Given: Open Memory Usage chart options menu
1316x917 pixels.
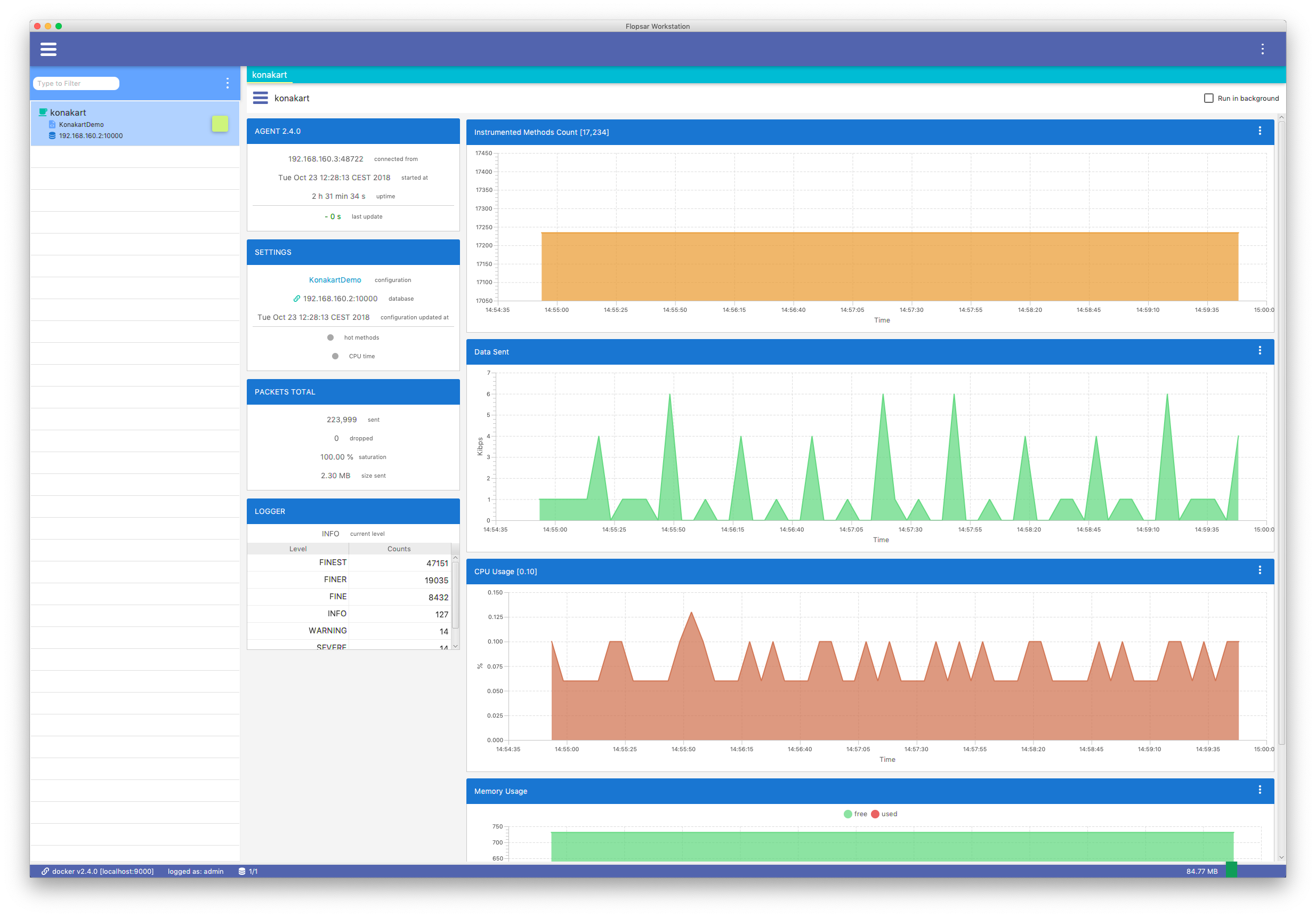Looking at the screenshot, I should point(1260,790).
